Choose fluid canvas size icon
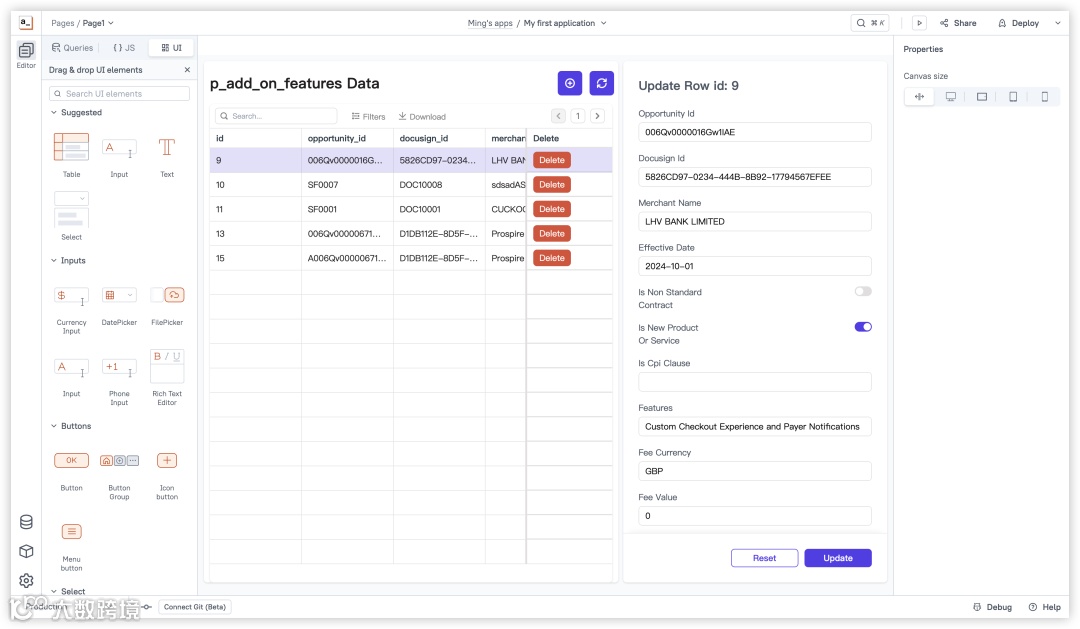Image resolution: width=1080 pixels, height=629 pixels. pyautogui.click(x=919, y=97)
